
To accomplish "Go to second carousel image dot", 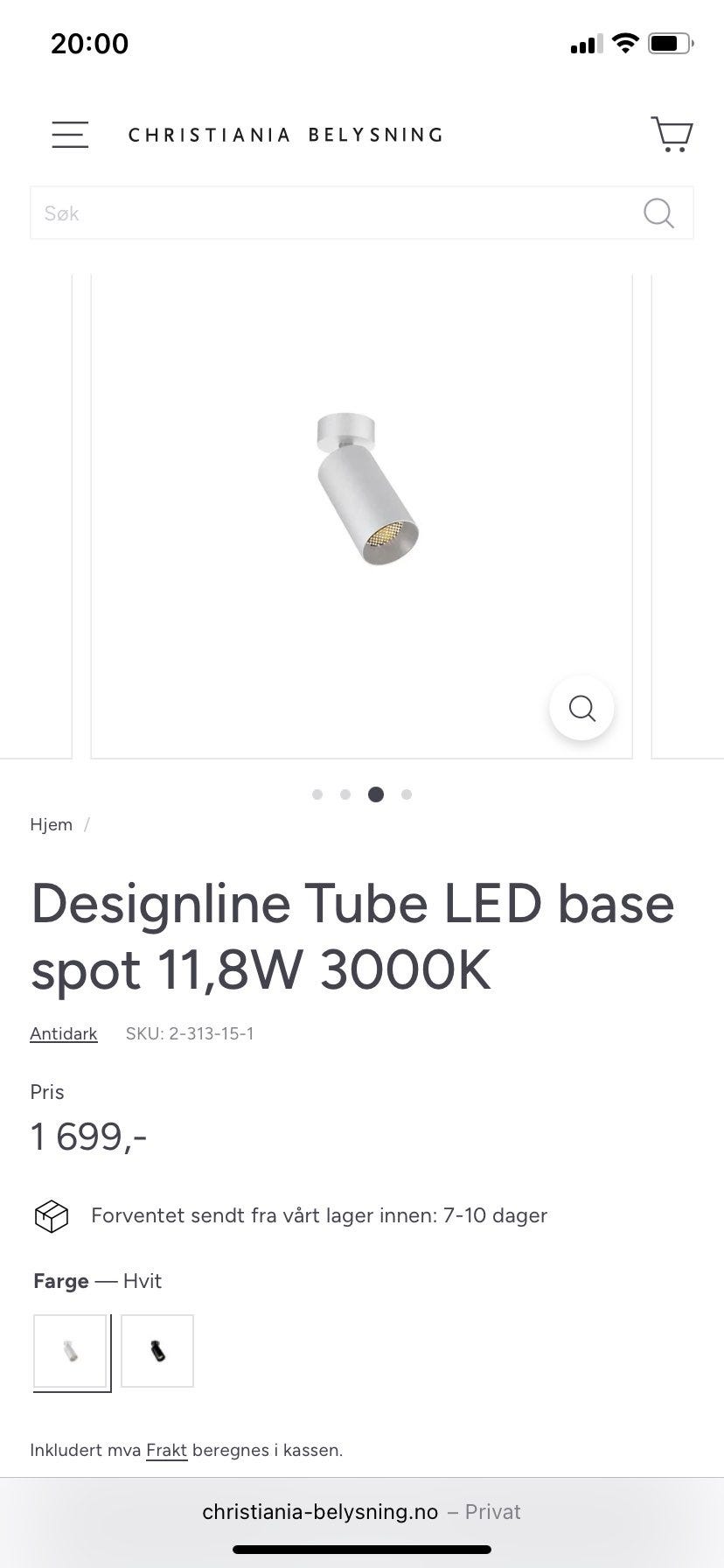I will pos(345,794).
